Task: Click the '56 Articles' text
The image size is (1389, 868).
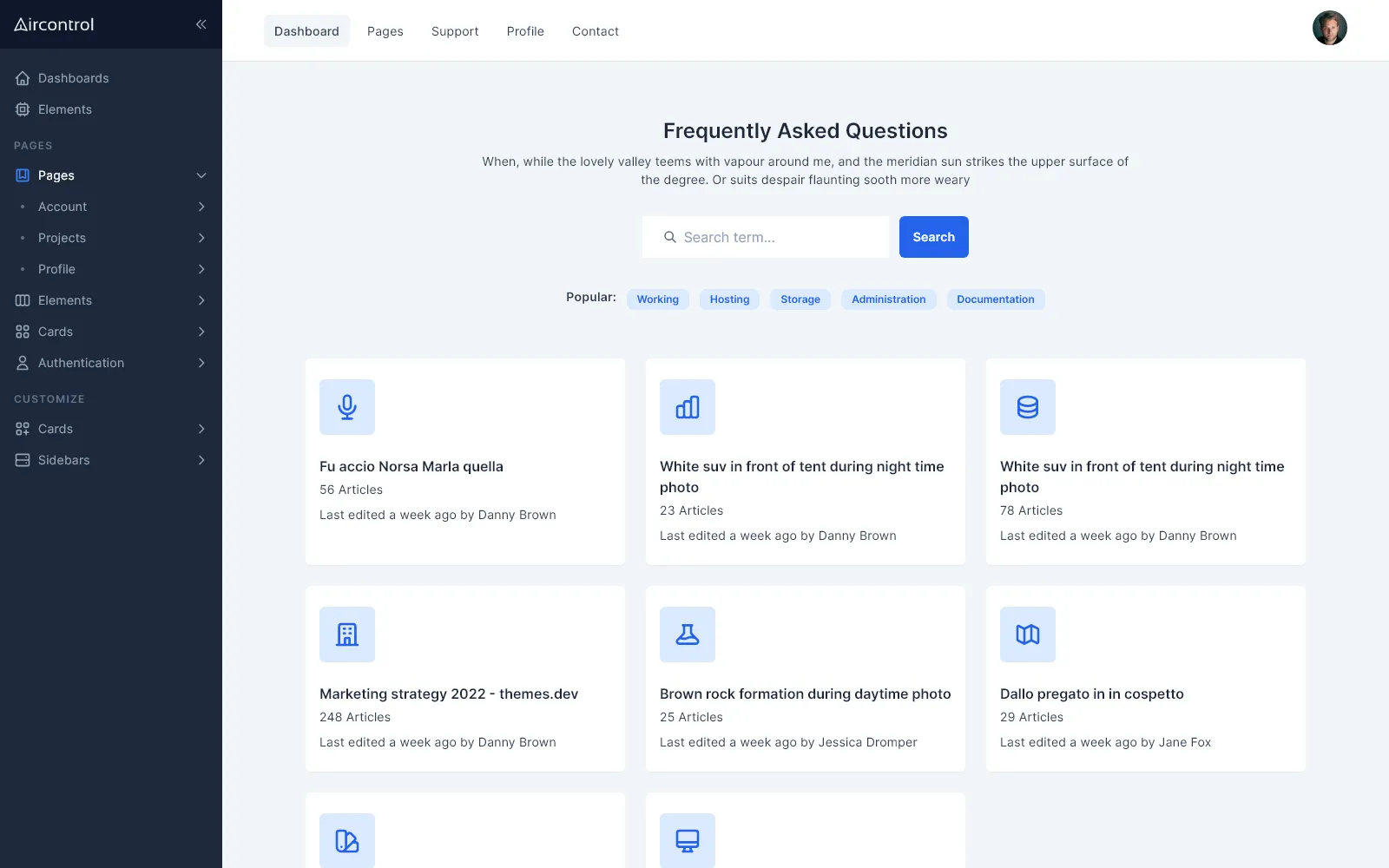Action: tap(351, 490)
